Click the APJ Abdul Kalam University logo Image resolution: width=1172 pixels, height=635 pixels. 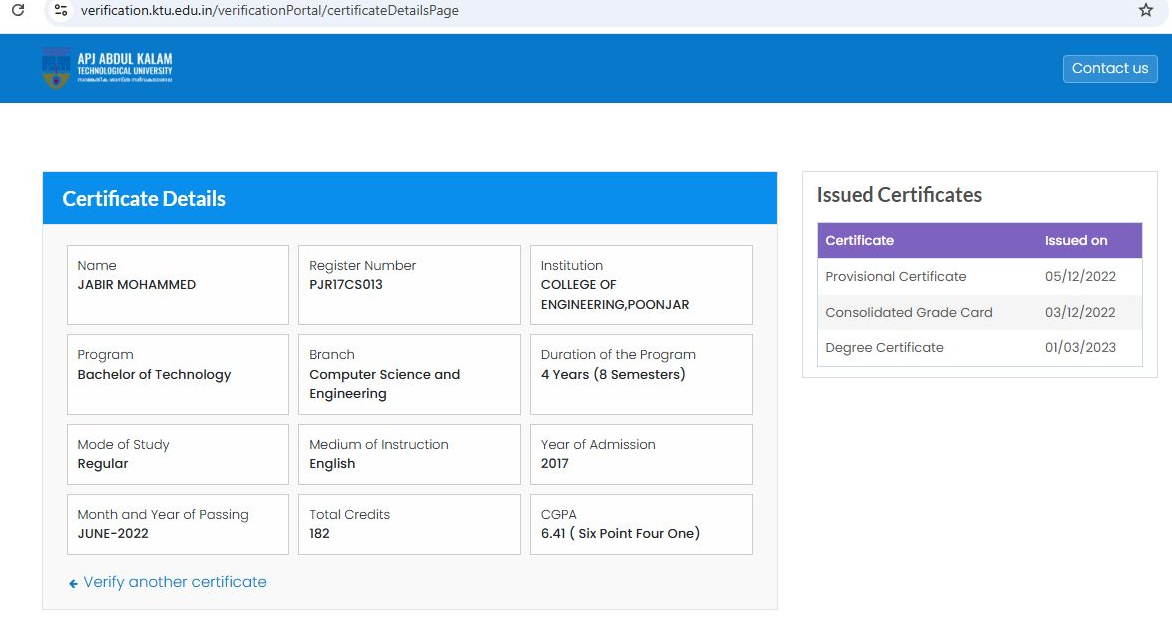(x=108, y=68)
